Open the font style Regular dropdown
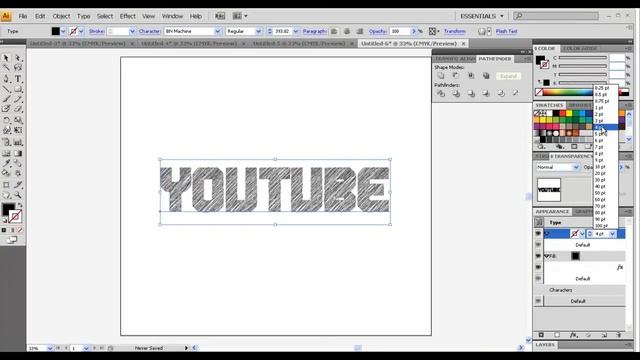 click(x=258, y=31)
